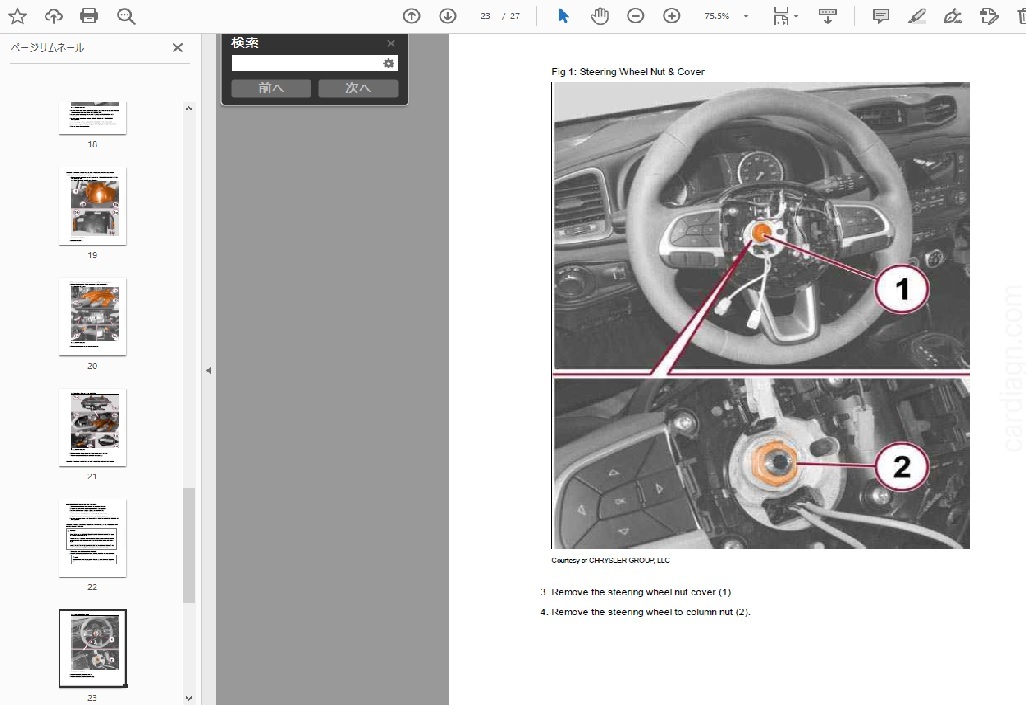The width and height of the screenshot is (1026, 705).
Task: Click the current page number field
Action: (x=485, y=16)
